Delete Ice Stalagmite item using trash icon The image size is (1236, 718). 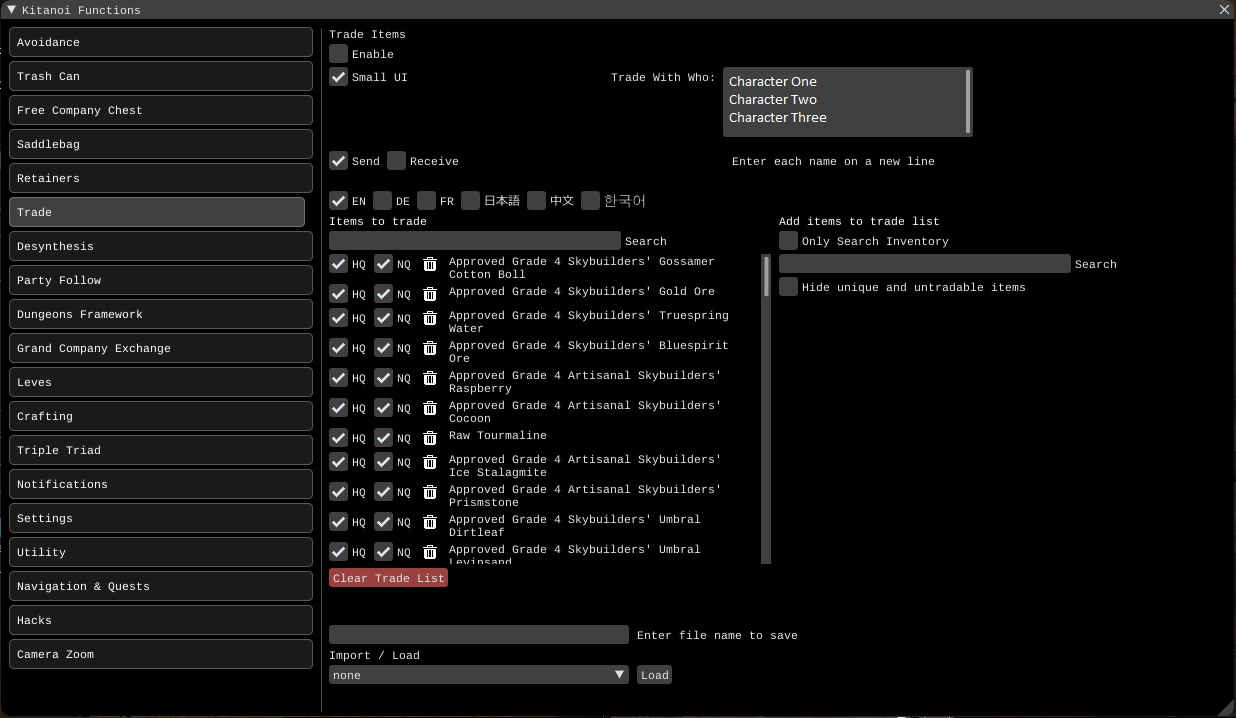tap(430, 462)
